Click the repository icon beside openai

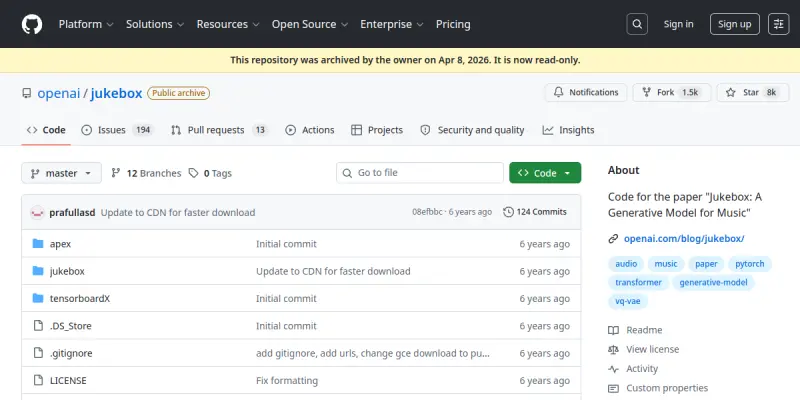point(27,93)
